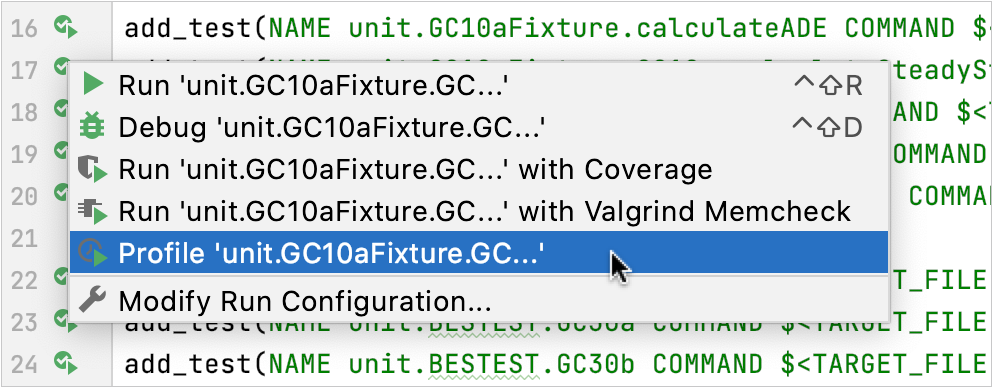Viewport: 992px width, 388px height.
Task: Click the run gutter icon on line 24
Action: (65, 363)
